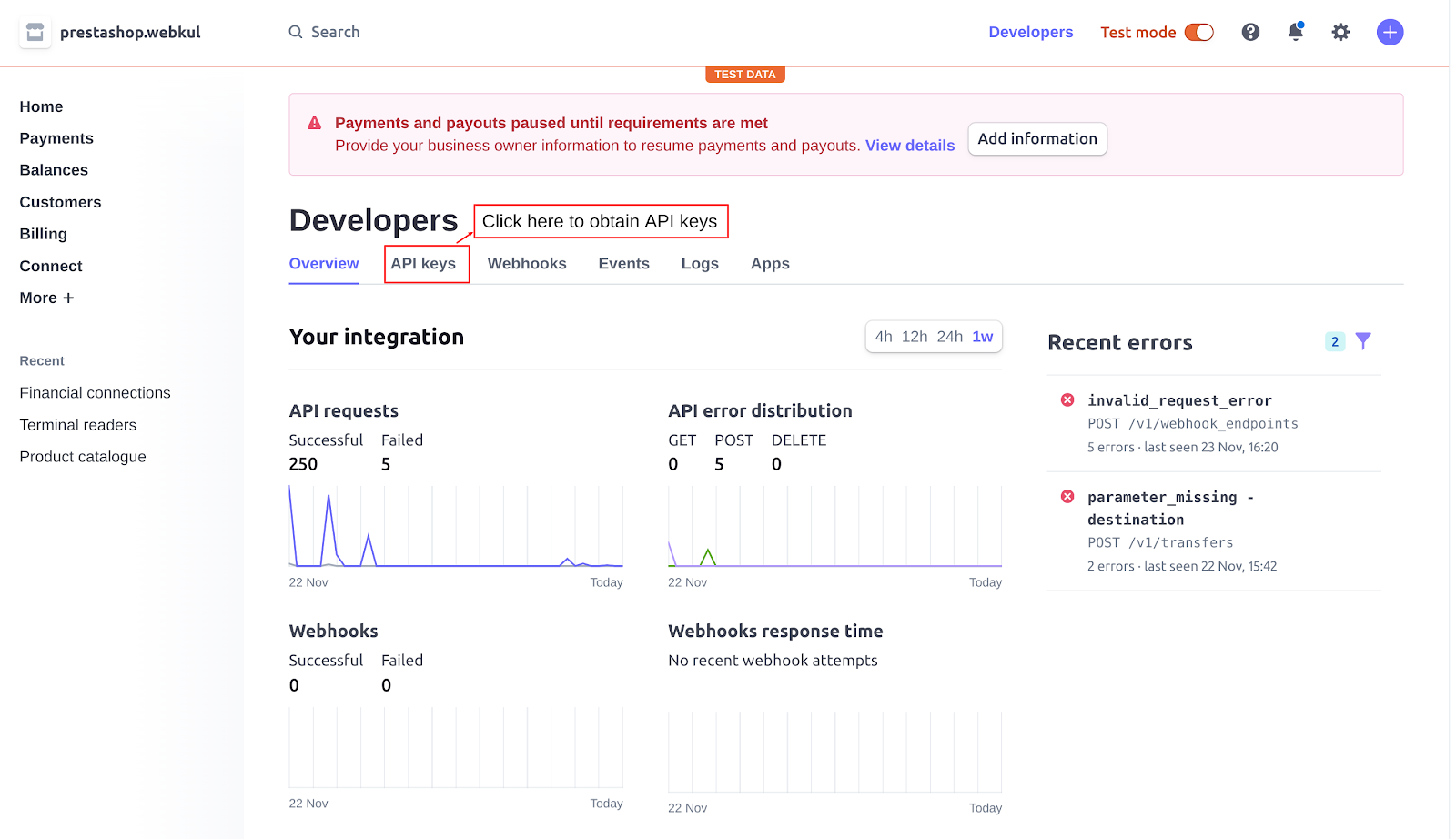Open recent Product catalogue

[x=83, y=457]
